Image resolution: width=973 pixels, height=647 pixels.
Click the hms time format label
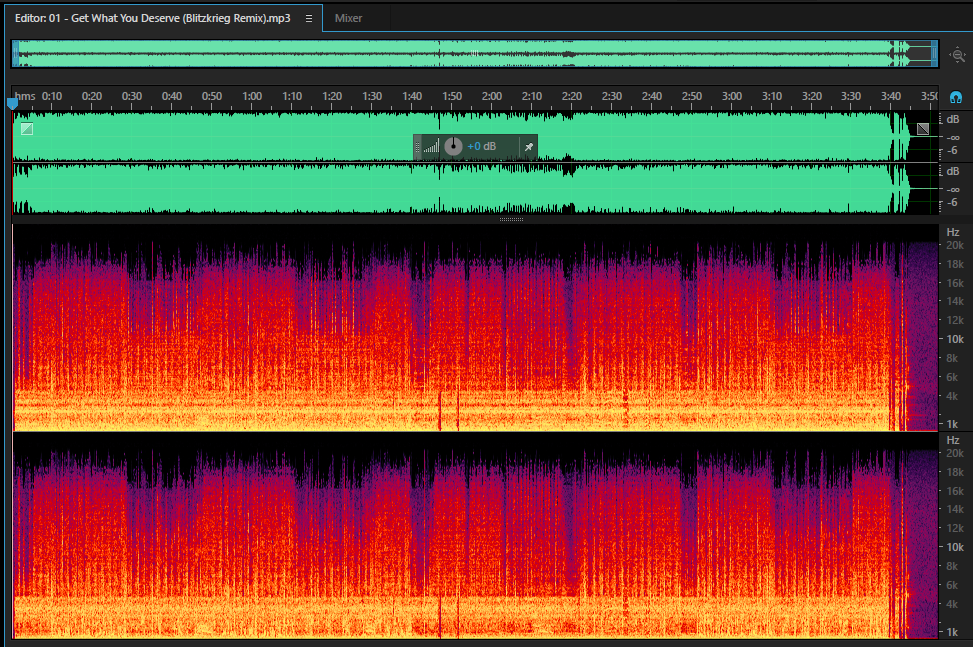point(25,96)
